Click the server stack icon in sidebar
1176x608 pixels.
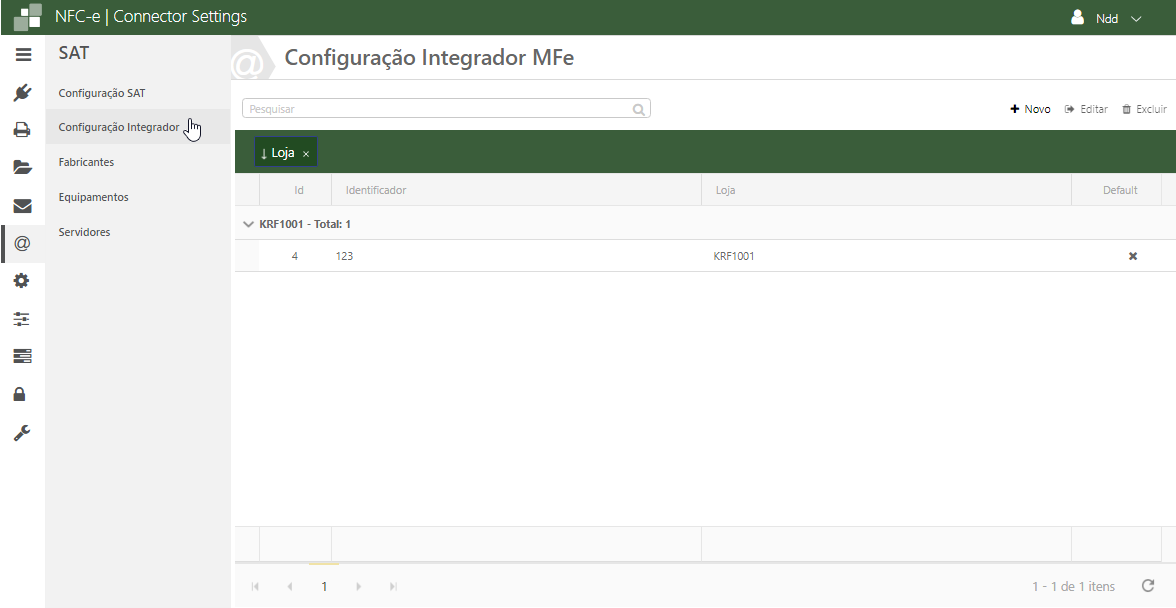tap(22, 356)
